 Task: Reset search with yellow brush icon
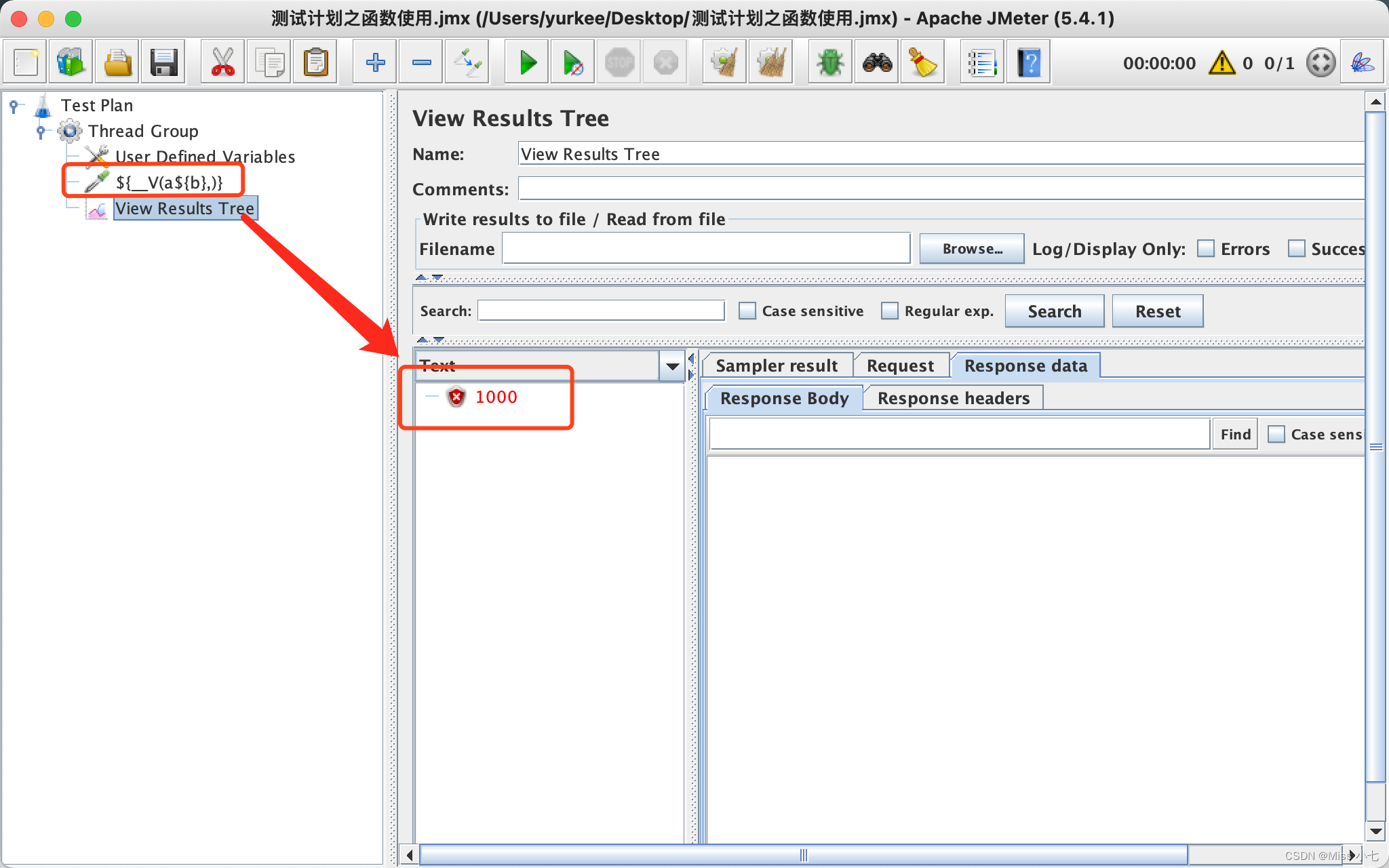tap(923, 63)
